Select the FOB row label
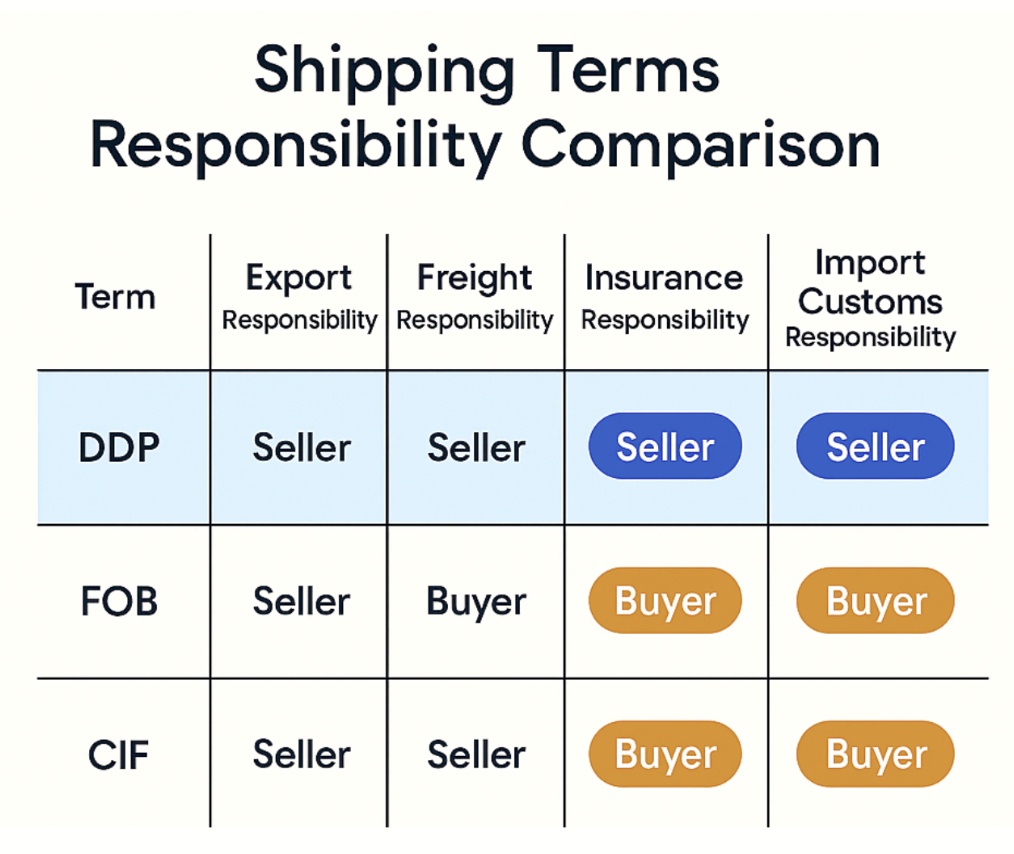This screenshot has height=854, width=1014. click(119, 601)
